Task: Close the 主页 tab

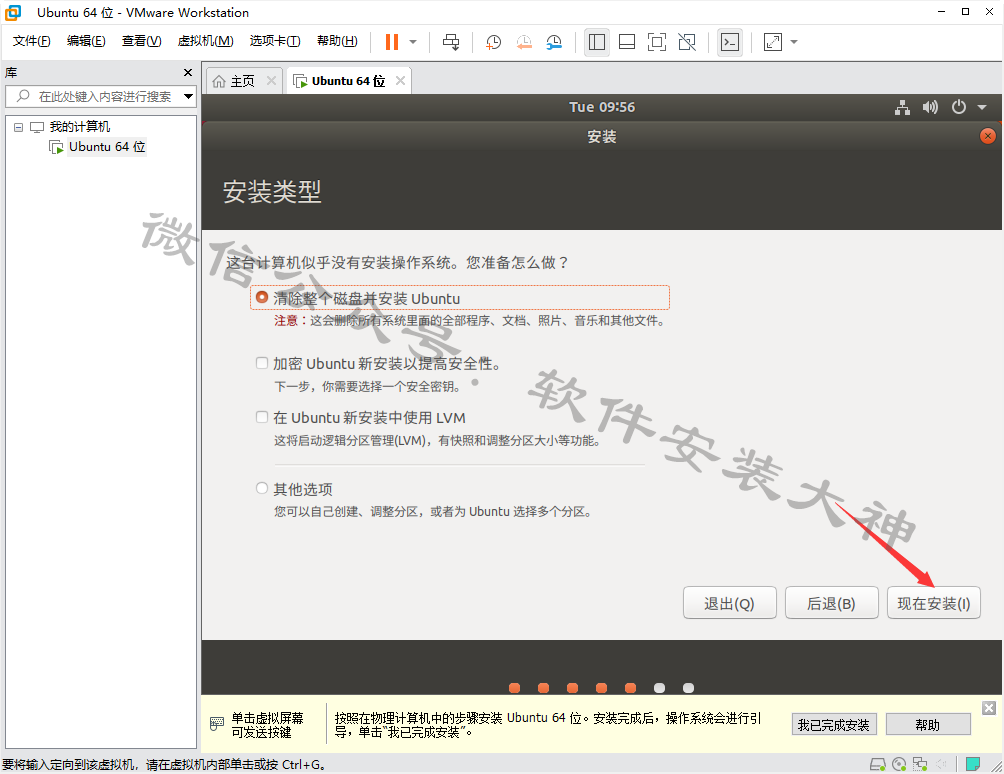Action: (271, 81)
